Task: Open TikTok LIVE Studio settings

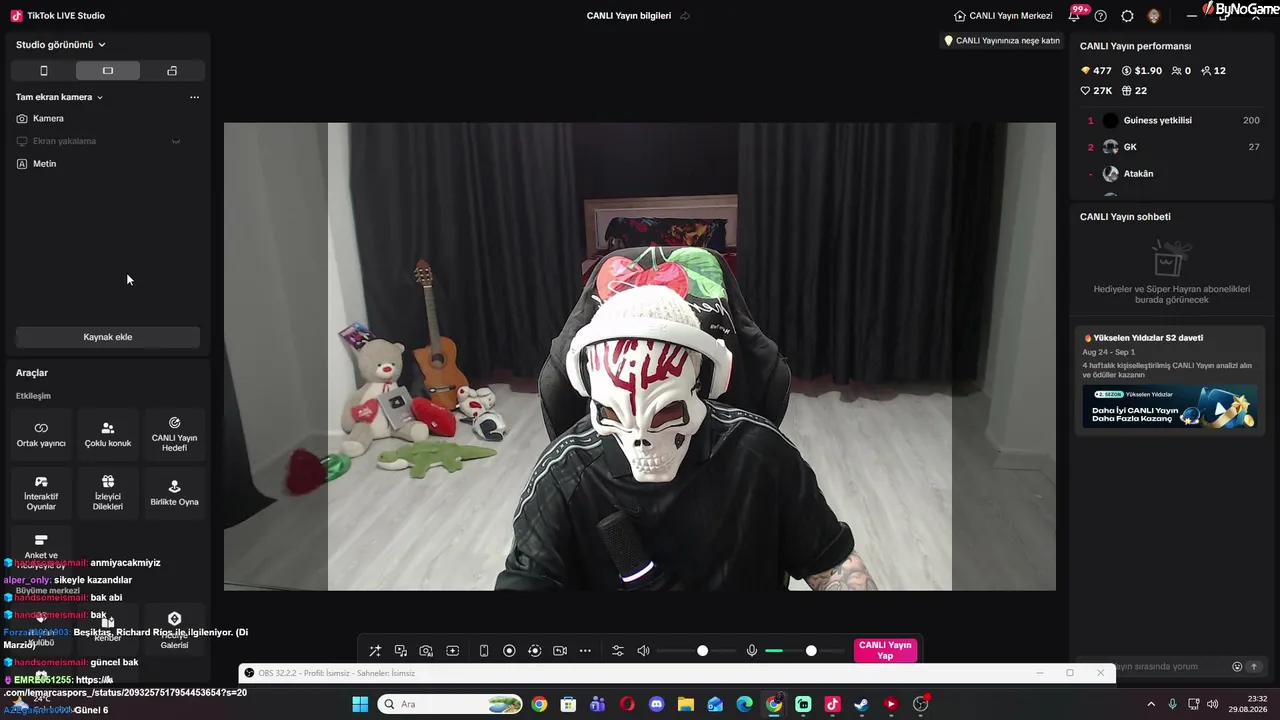Action: pyautogui.click(x=1128, y=16)
